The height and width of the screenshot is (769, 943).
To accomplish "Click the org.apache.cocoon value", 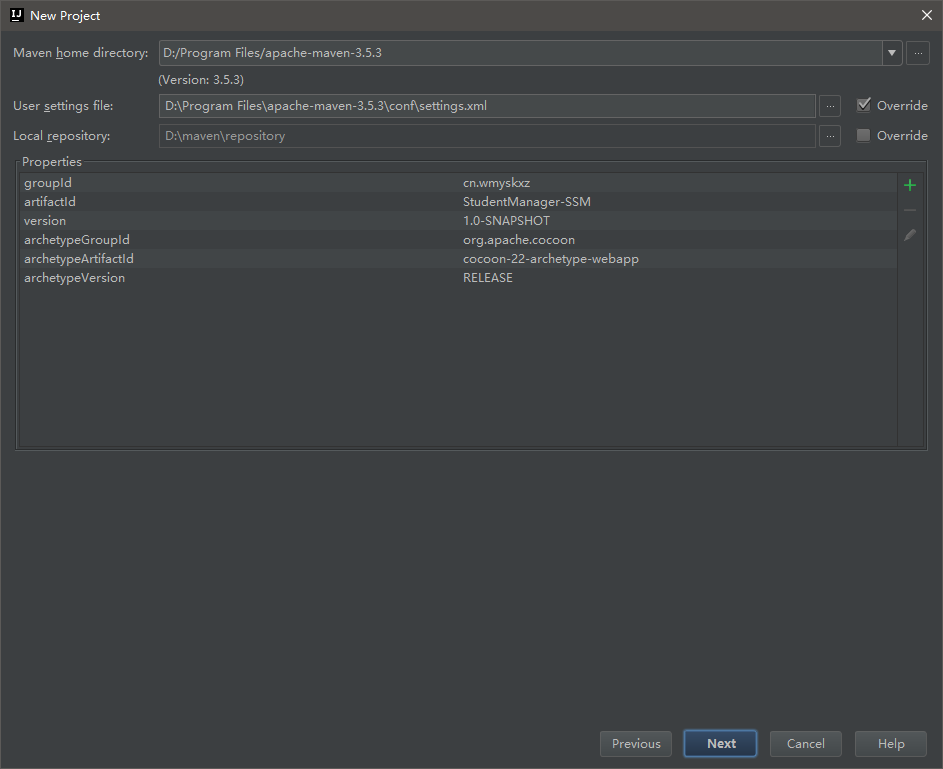I will (518, 240).
